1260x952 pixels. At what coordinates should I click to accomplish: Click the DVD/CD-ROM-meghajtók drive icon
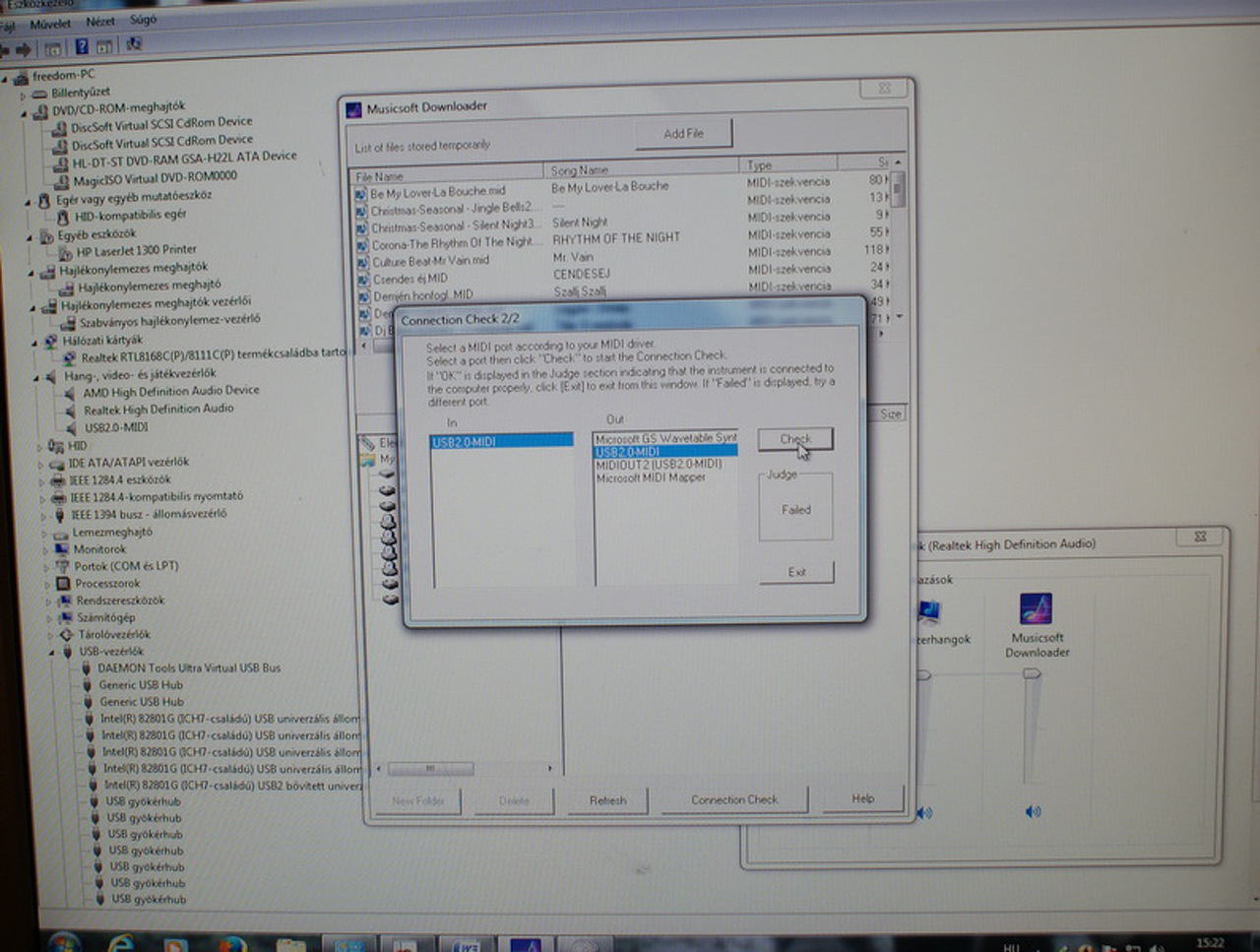40,111
